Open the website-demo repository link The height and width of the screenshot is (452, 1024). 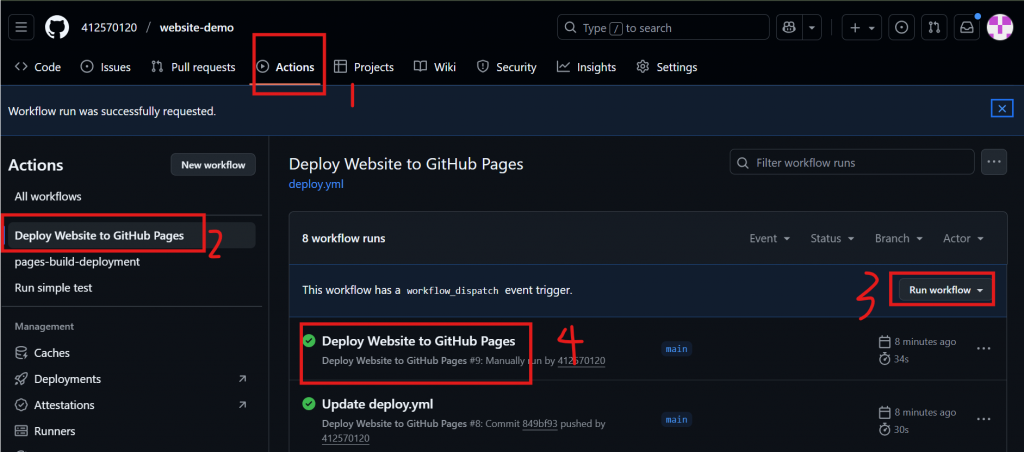(x=197, y=27)
